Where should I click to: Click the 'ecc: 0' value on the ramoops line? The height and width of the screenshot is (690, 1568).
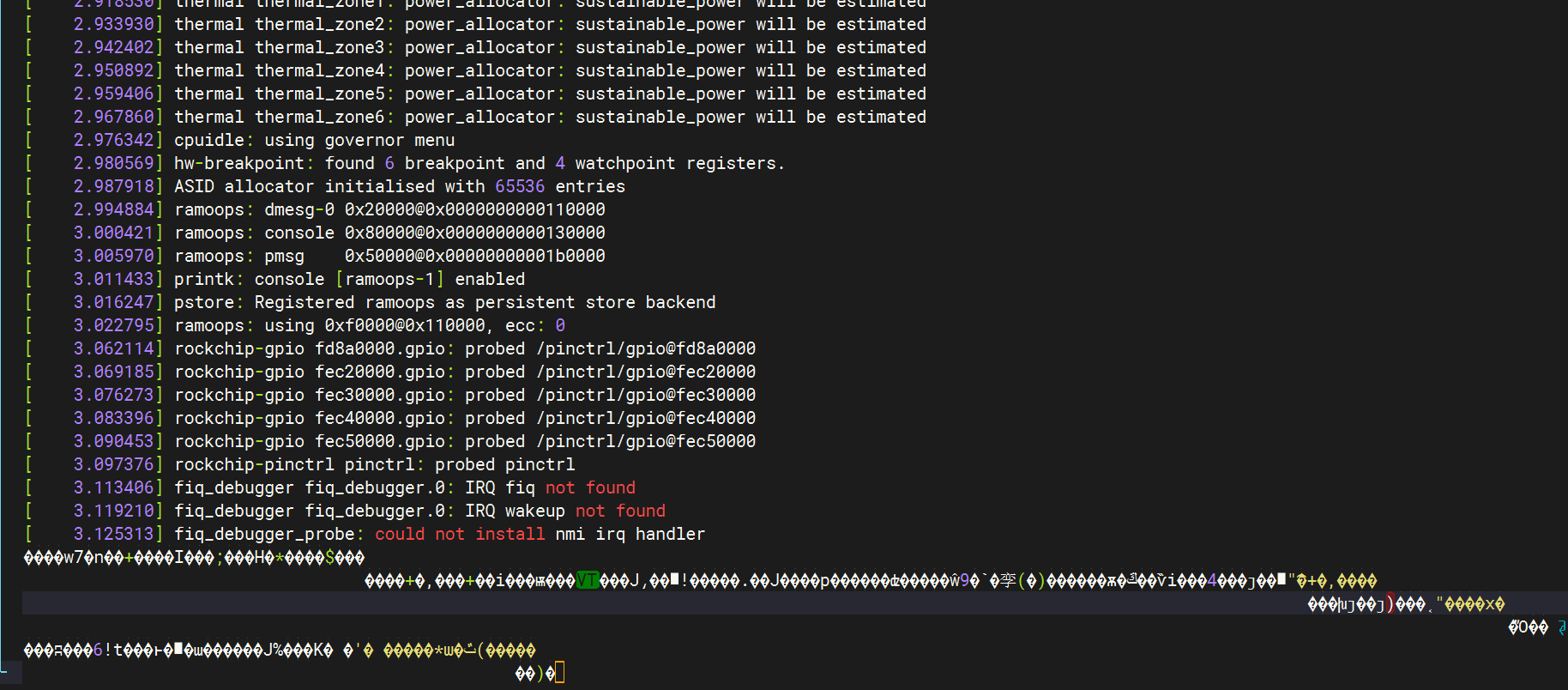(x=534, y=325)
